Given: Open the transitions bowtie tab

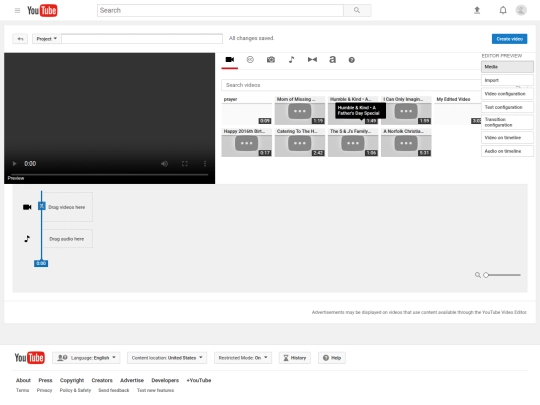Looking at the screenshot, I should [x=312, y=60].
